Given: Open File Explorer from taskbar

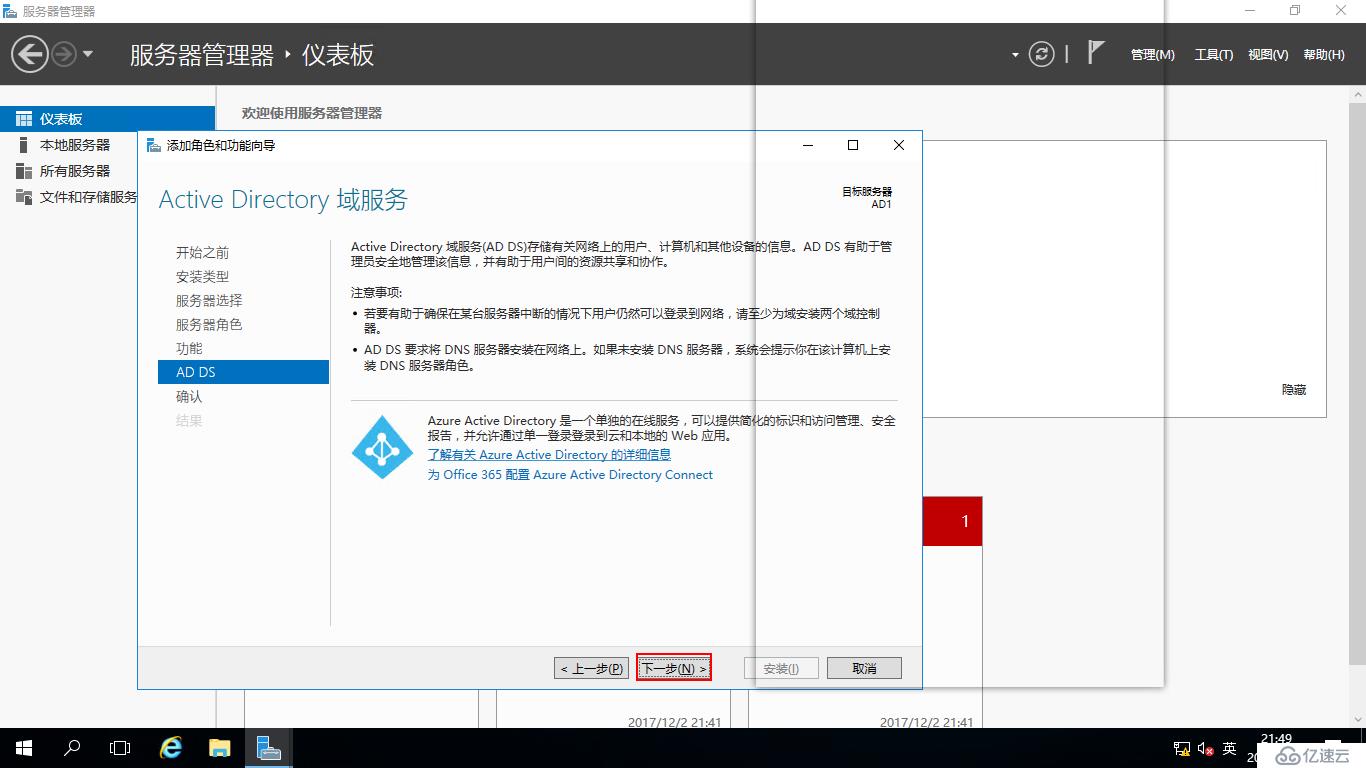Looking at the screenshot, I should pos(219,748).
